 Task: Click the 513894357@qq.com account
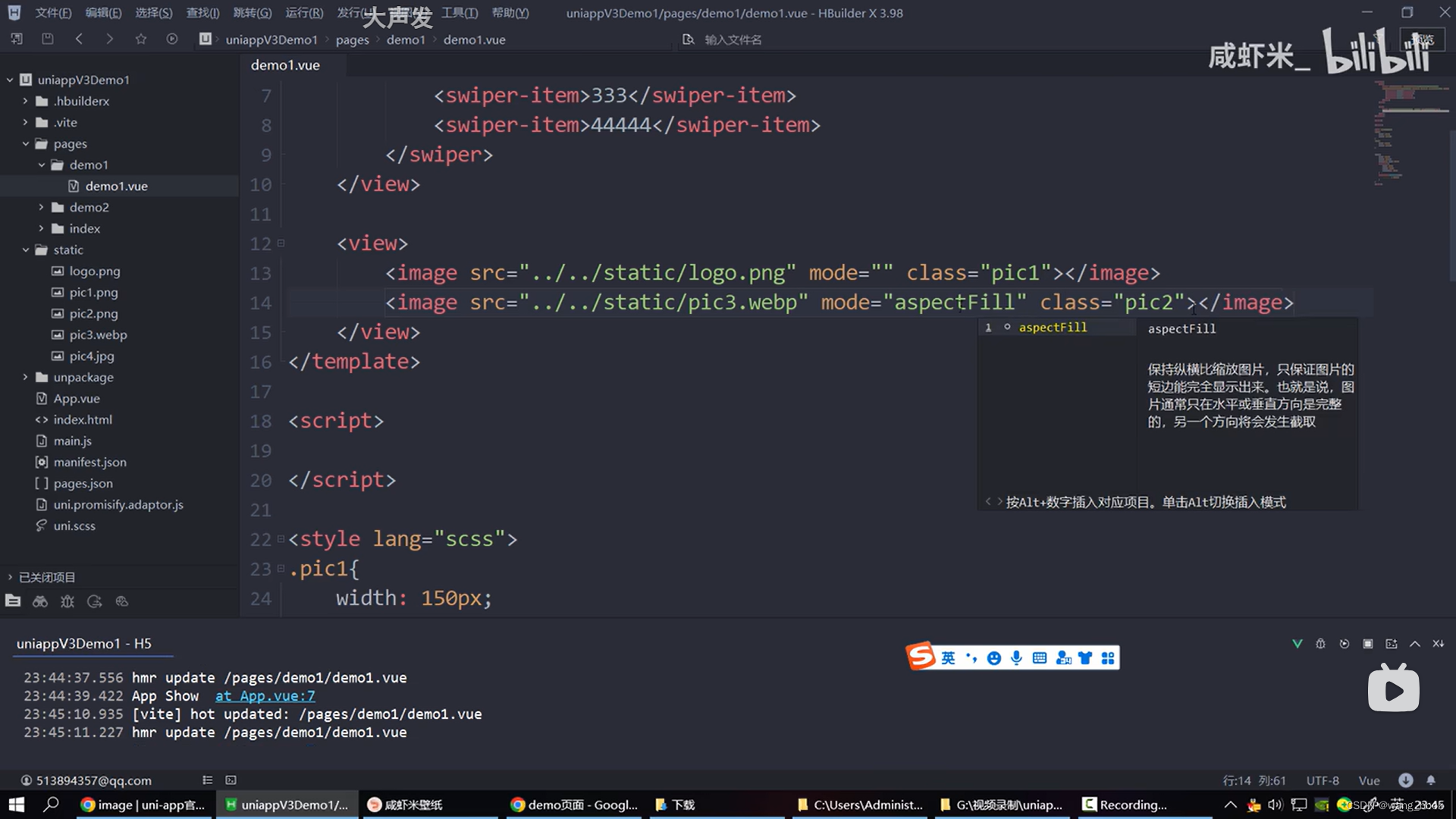pyautogui.click(x=86, y=780)
